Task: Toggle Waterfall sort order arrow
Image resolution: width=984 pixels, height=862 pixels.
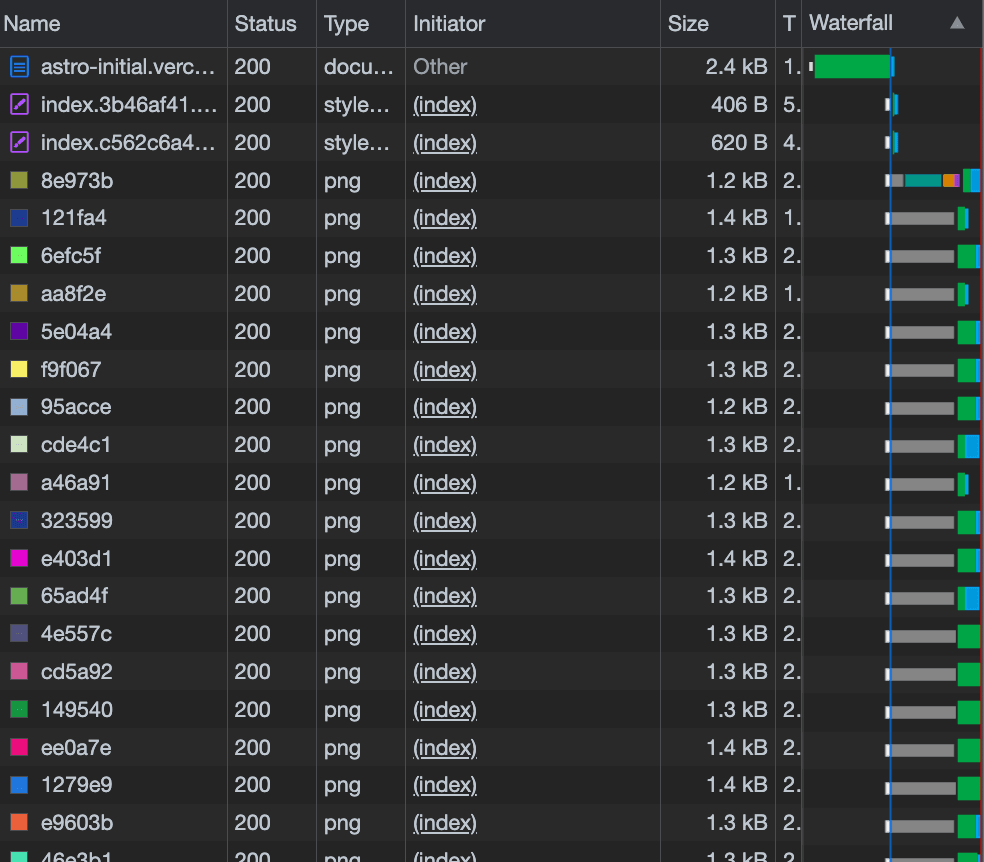Action: pyautogui.click(x=957, y=23)
